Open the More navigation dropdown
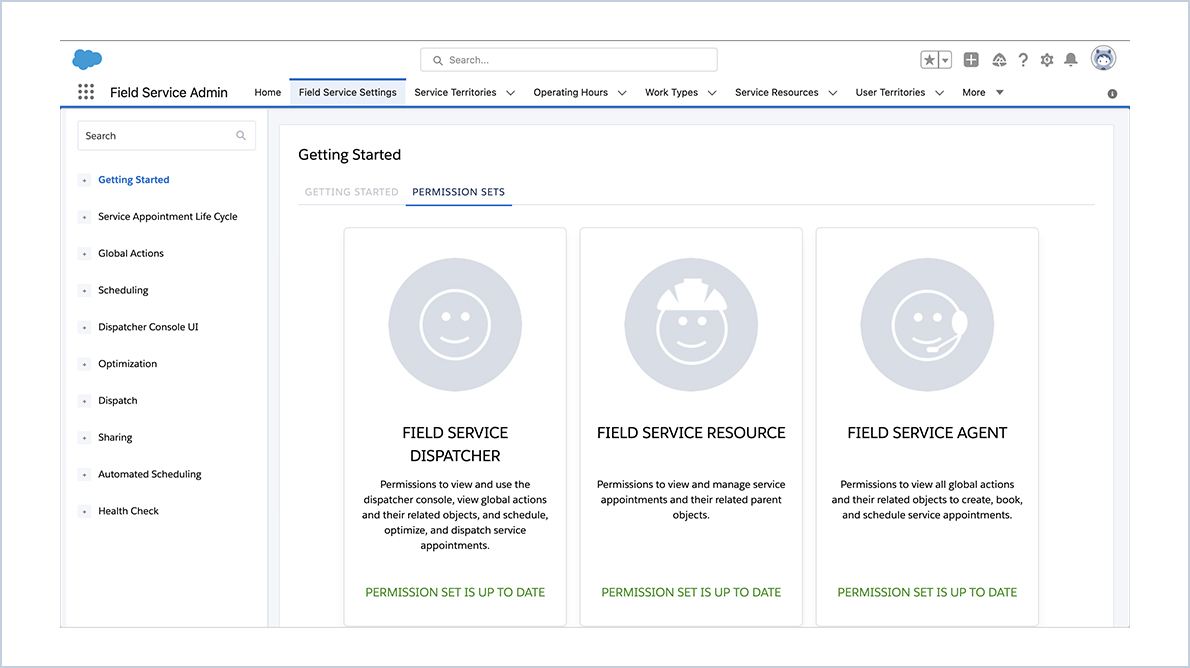 [x=981, y=92]
